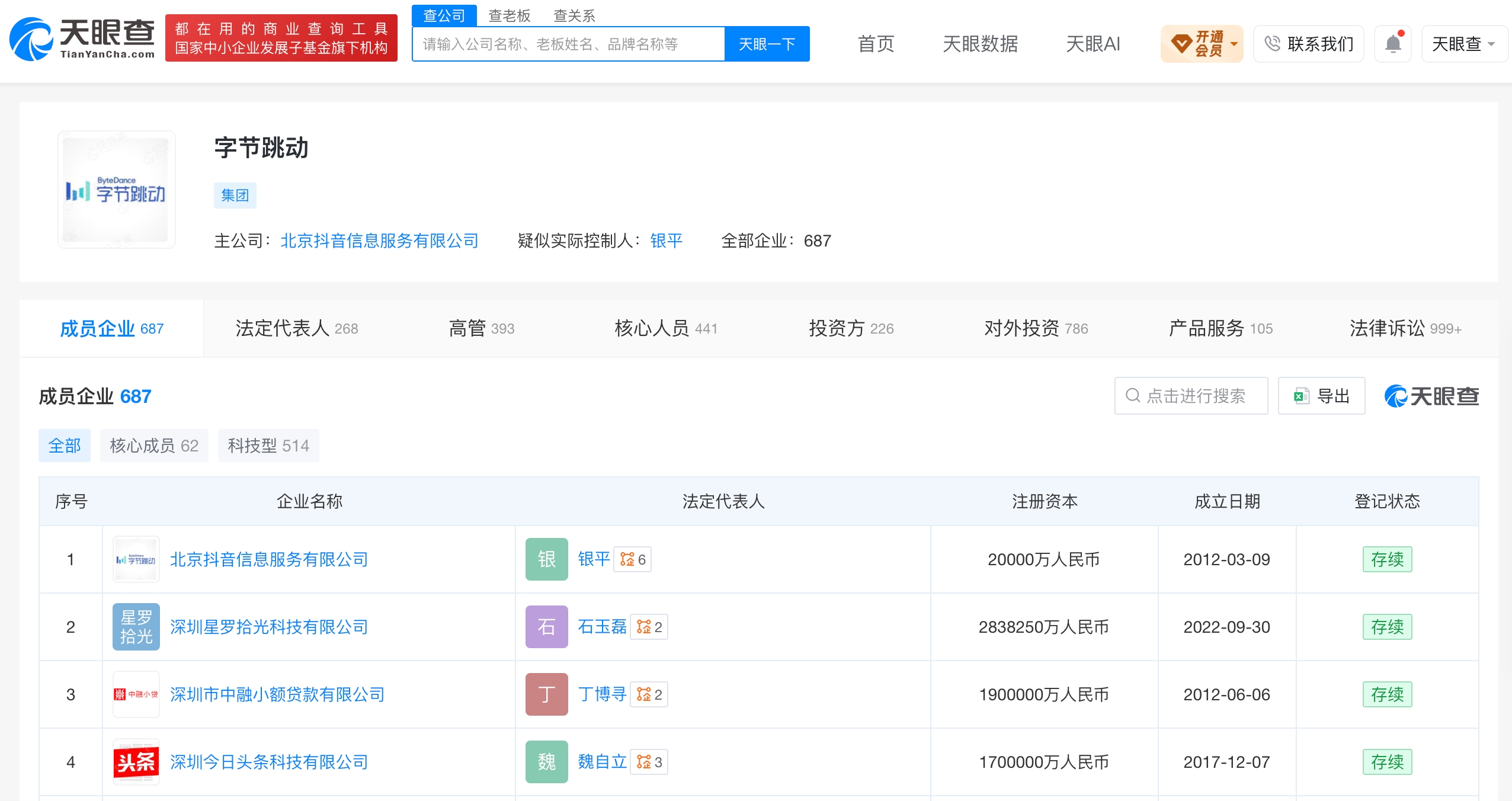Click the 注册资本 column header
Viewport: 1512px width, 801px height.
[x=1045, y=501]
